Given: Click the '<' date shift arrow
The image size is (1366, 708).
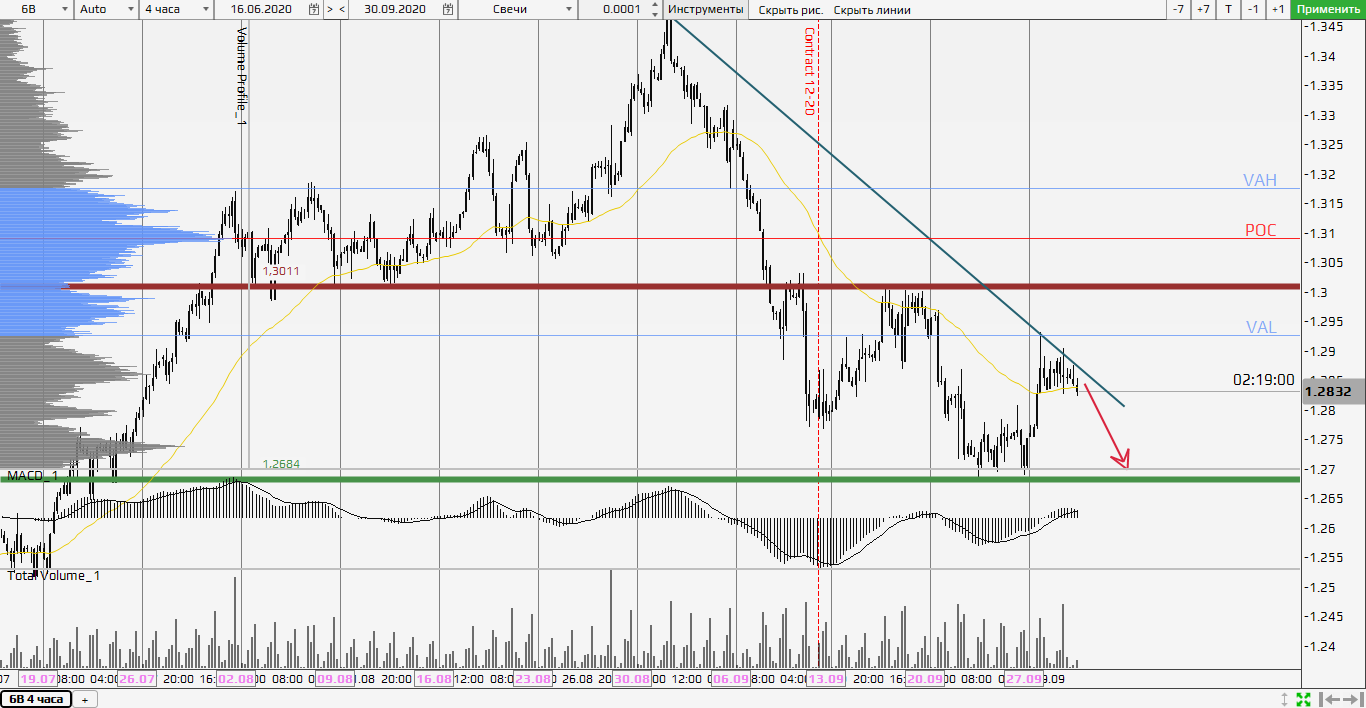Looking at the screenshot, I should 342,9.
